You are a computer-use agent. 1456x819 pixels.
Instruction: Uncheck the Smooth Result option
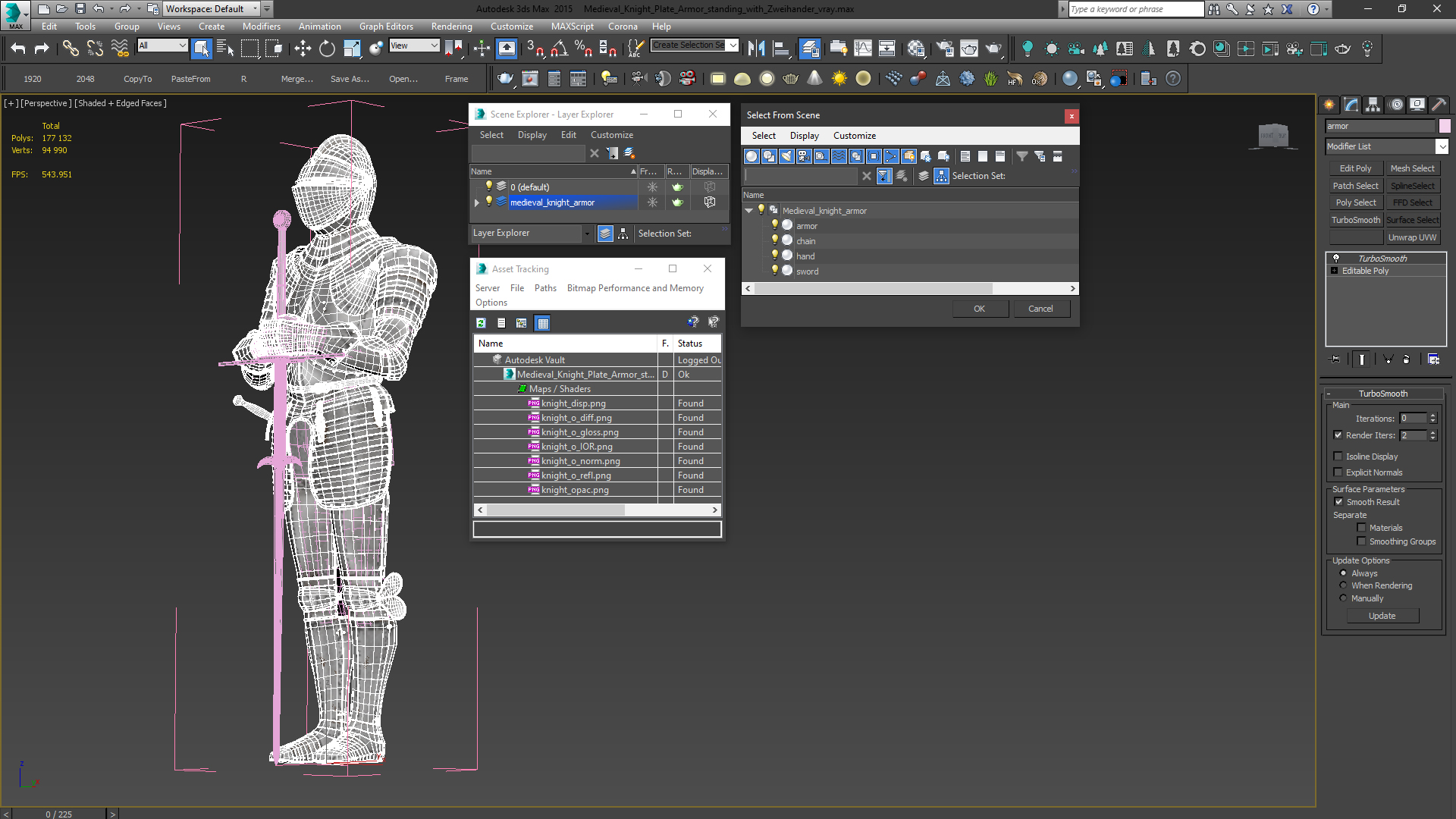(1338, 501)
